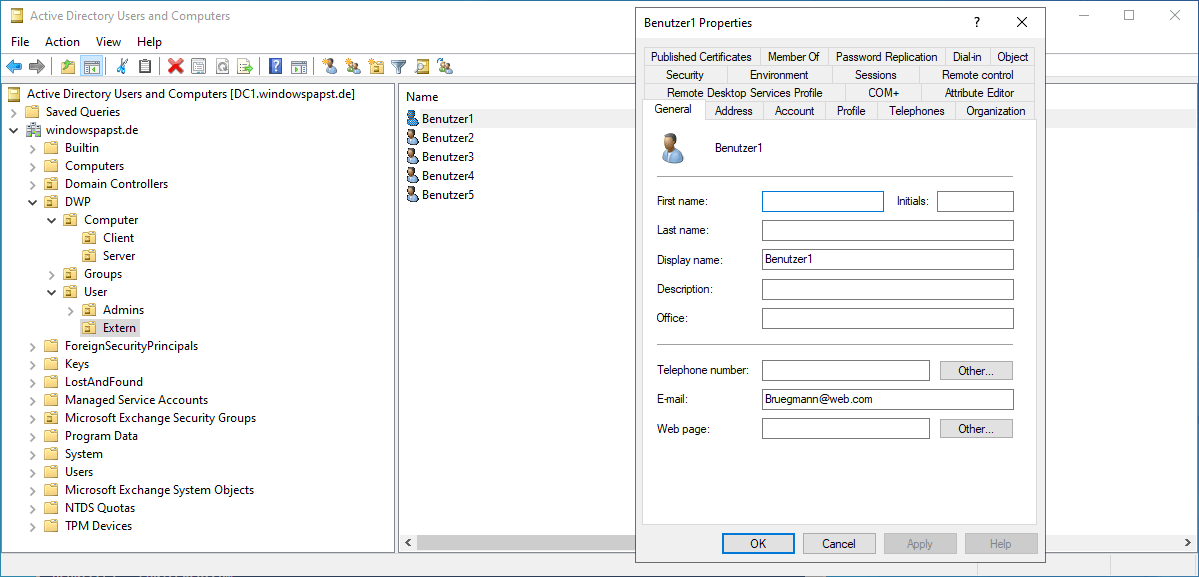The height and width of the screenshot is (577, 1199).
Task: Click the Create new user icon
Action: (x=330, y=67)
